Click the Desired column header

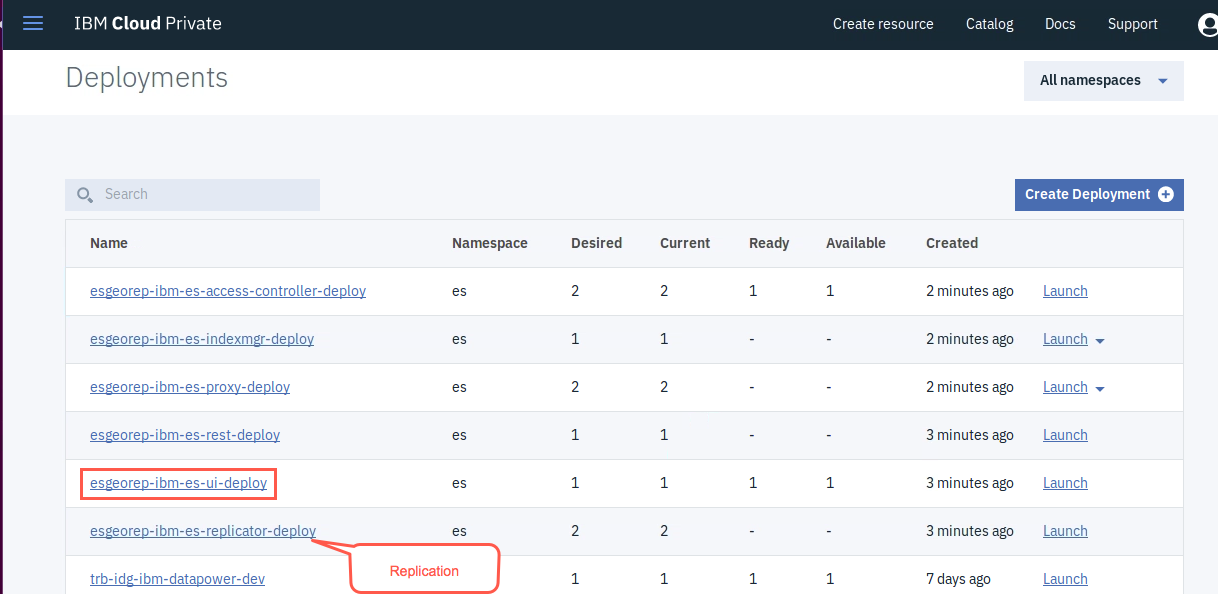point(596,243)
